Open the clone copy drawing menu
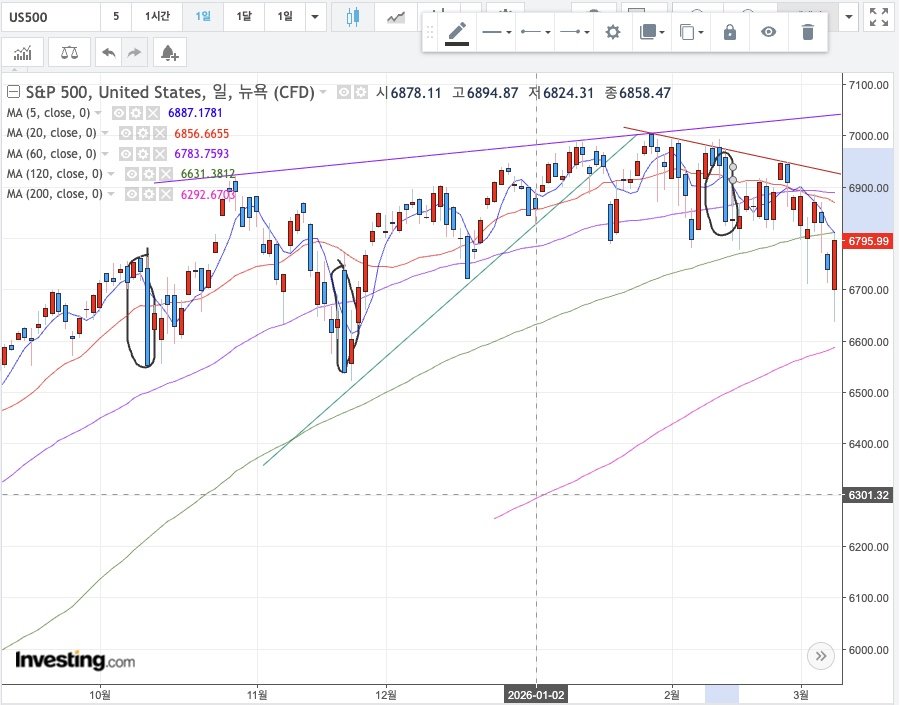This screenshot has height=705, width=901. [x=691, y=32]
